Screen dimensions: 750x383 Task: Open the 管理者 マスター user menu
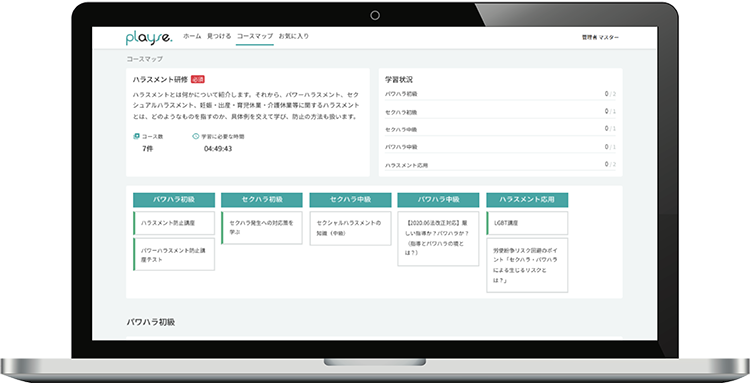pos(600,37)
